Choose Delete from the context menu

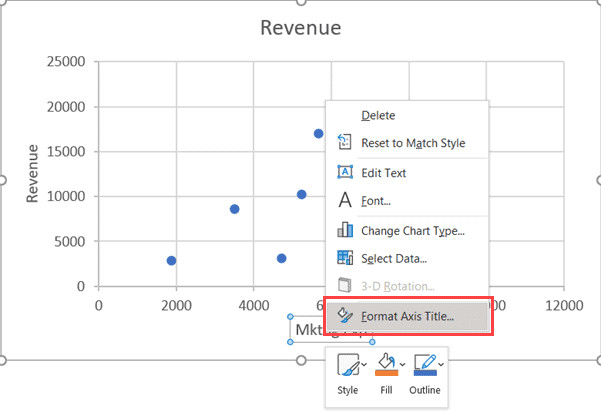click(378, 116)
